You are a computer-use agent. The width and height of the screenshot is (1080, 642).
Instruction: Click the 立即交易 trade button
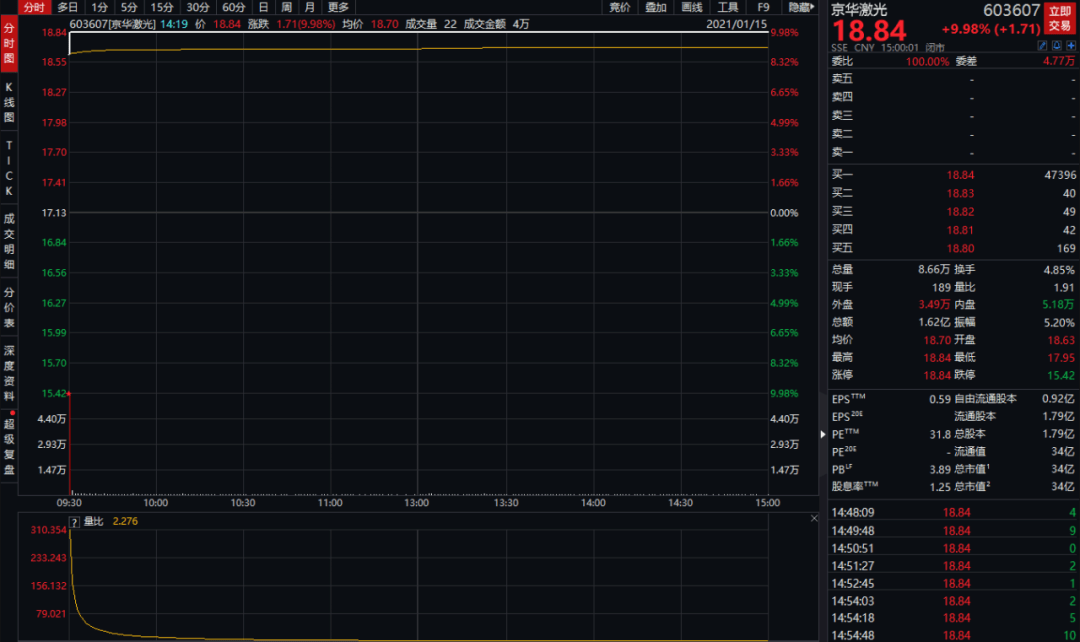coord(1059,19)
